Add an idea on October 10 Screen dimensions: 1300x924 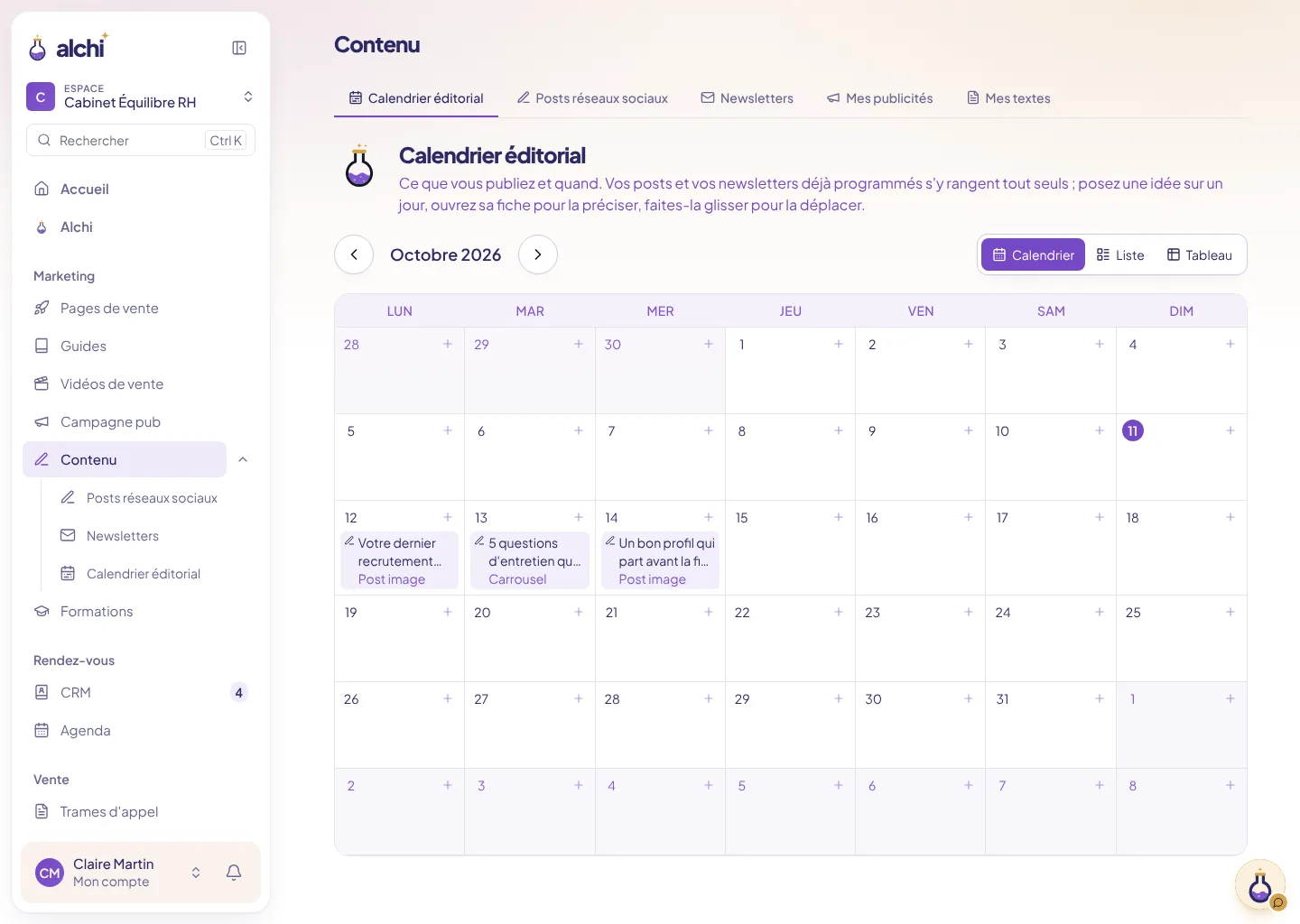1100,431
